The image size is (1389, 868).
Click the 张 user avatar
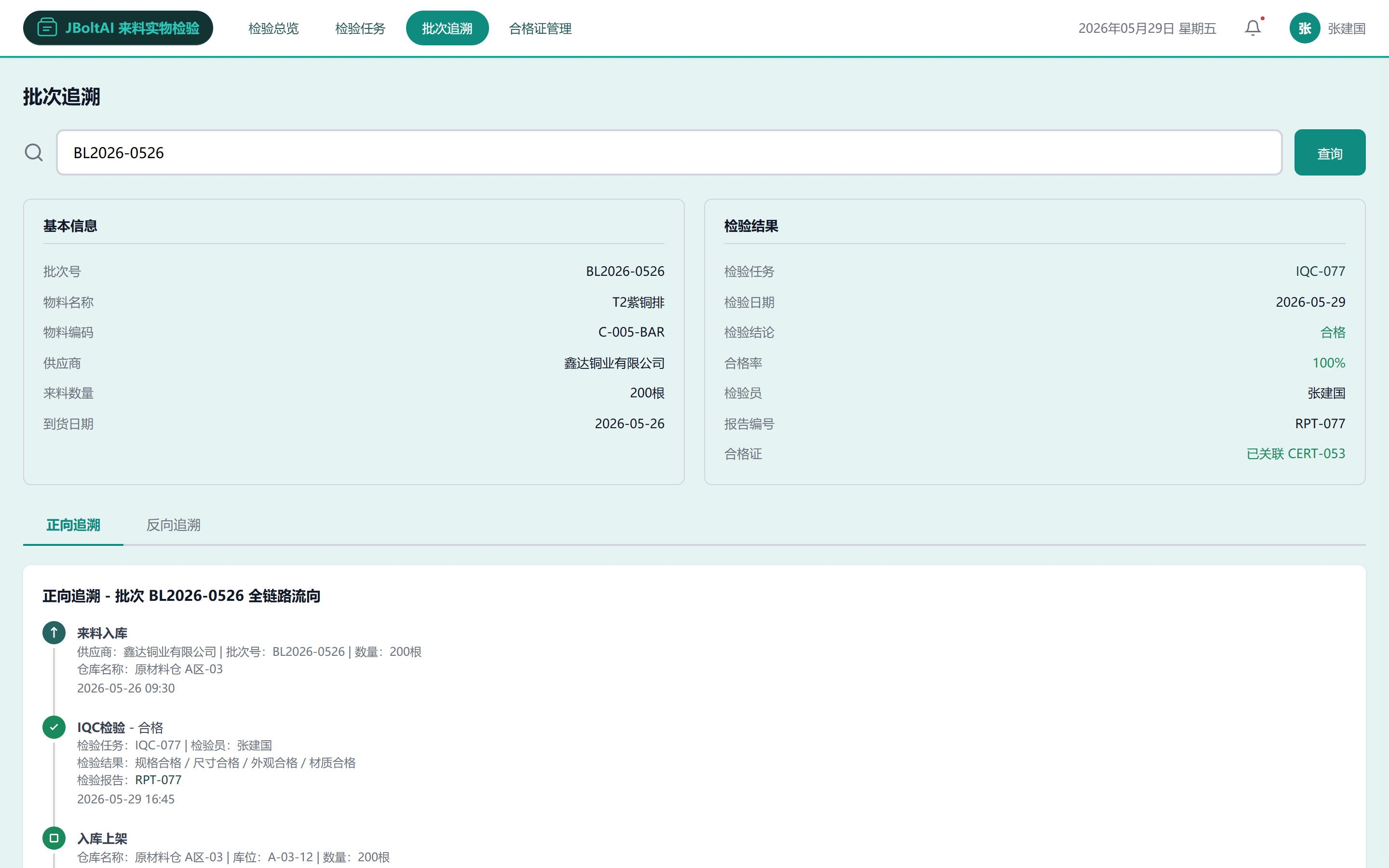(1305, 28)
